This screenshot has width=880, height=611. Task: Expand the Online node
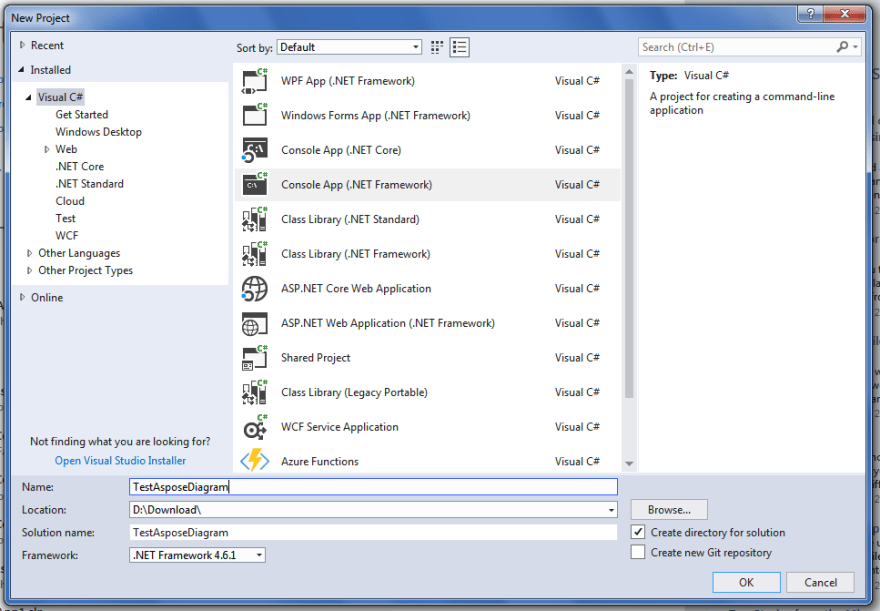click(x=22, y=297)
